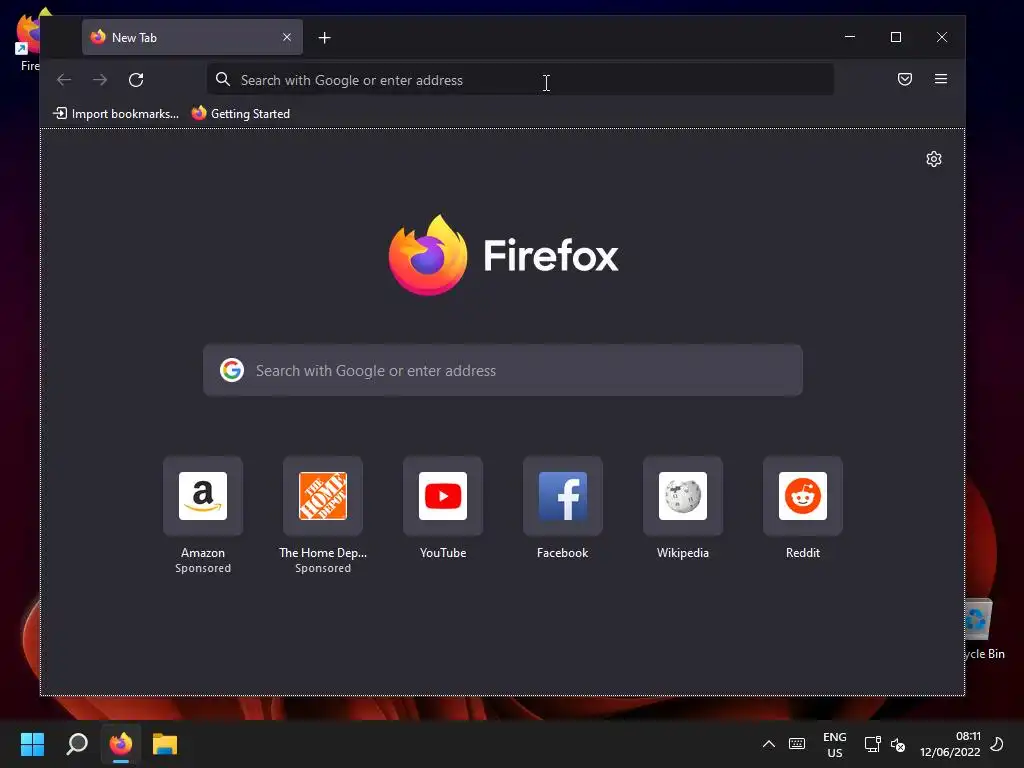Close the New Tab tab
The height and width of the screenshot is (768, 1024).
[x=287, y=37]
